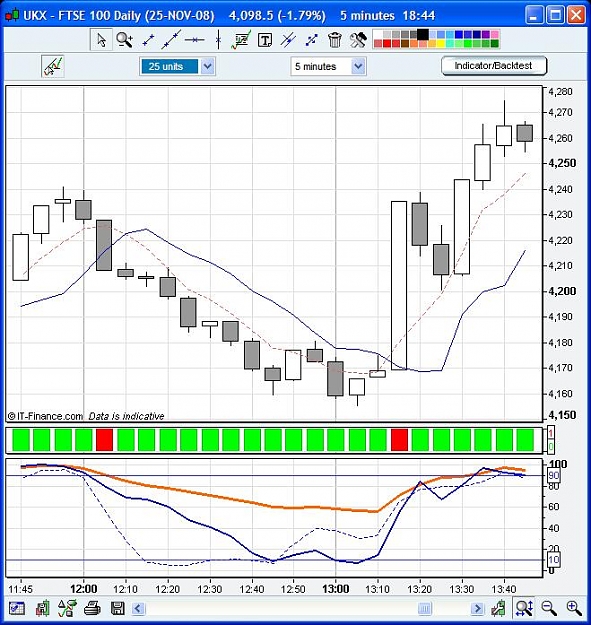Click the 4,200 price axis label
The width and height of the screenshot is (591, 625).
(x=562, y=291)
